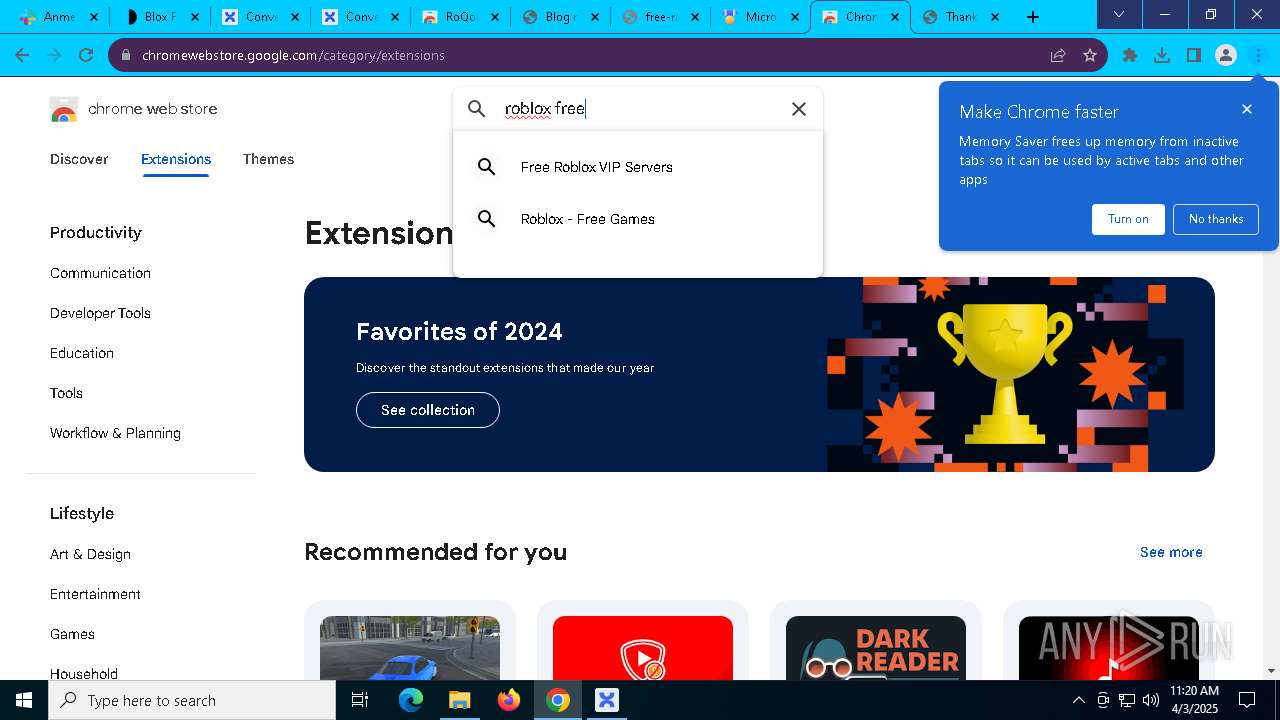Open the Education category
This screenshot has height=720, width=1280.
click(82, 353)
